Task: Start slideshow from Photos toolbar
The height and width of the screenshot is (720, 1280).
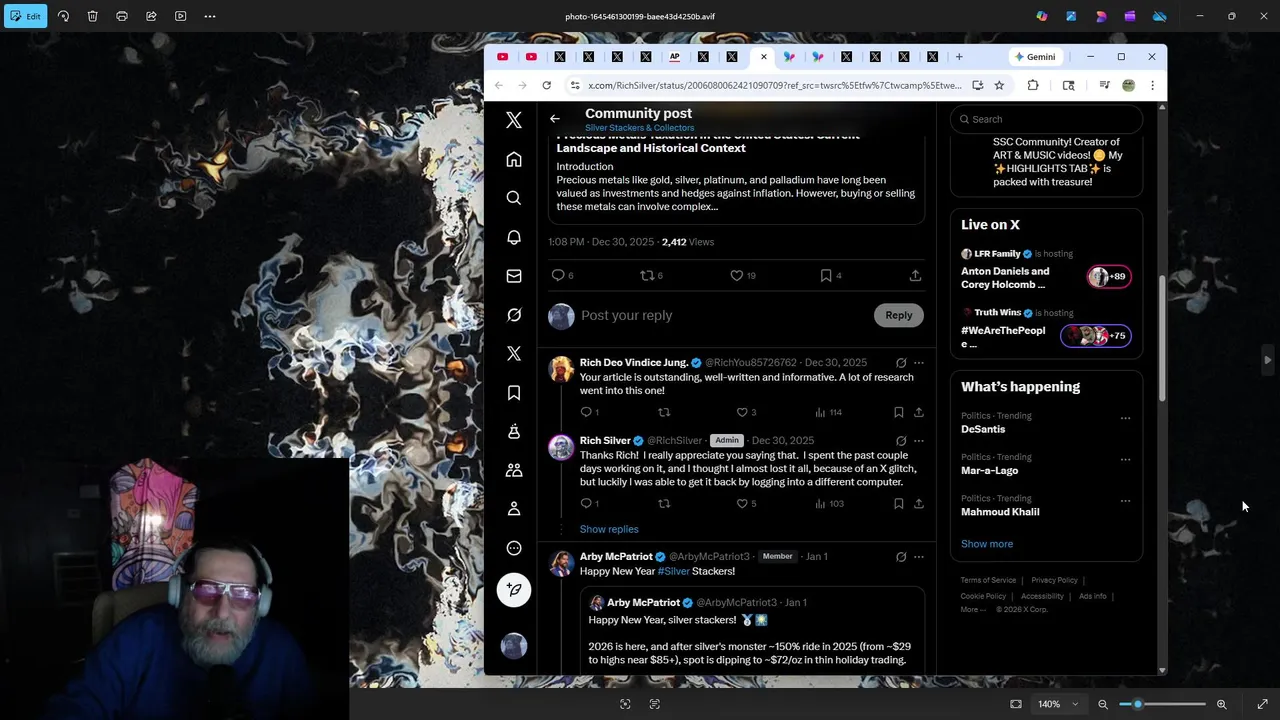Action: coord(180,16)
